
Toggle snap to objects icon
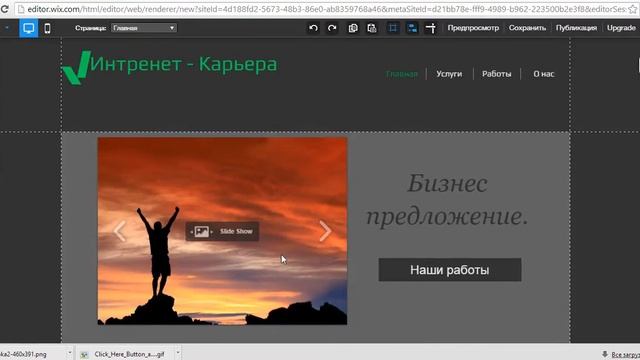coord(412,28)
